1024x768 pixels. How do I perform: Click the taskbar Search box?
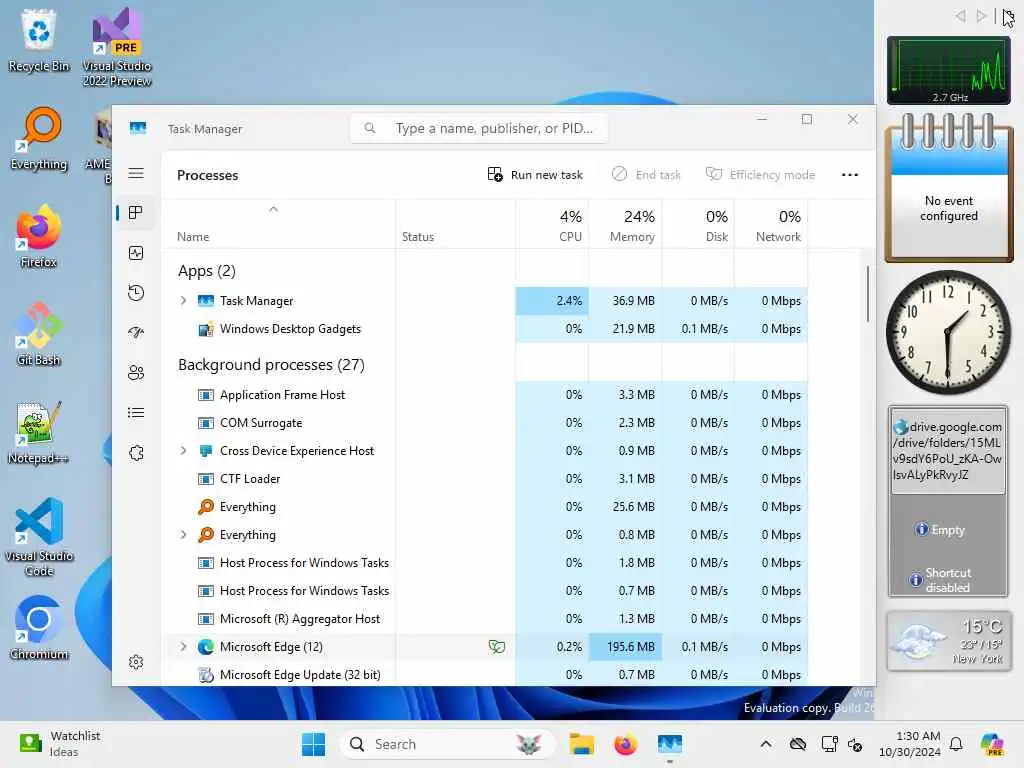coord(447,744)
